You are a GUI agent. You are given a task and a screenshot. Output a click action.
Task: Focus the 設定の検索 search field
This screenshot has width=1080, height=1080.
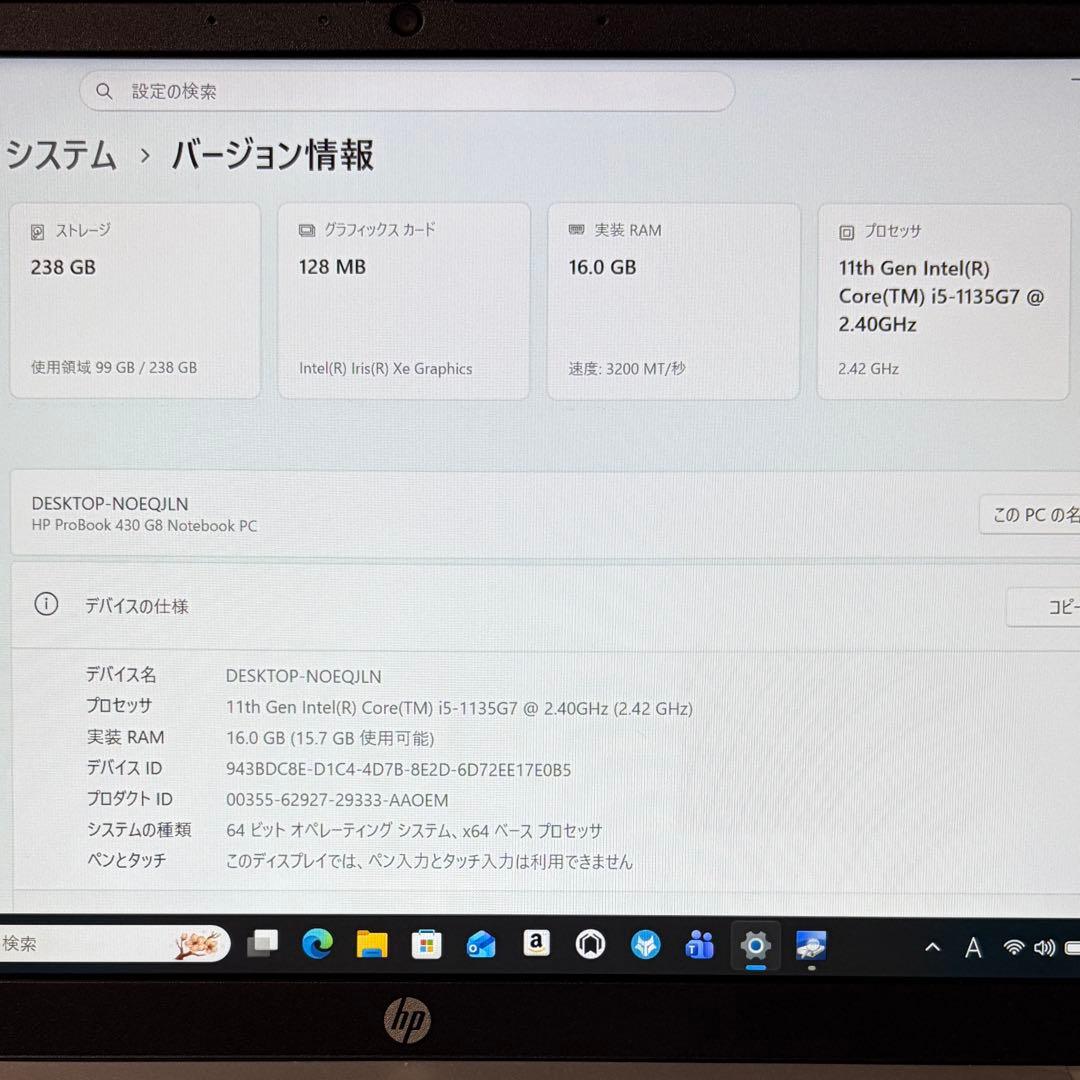[x=407, y=91]
